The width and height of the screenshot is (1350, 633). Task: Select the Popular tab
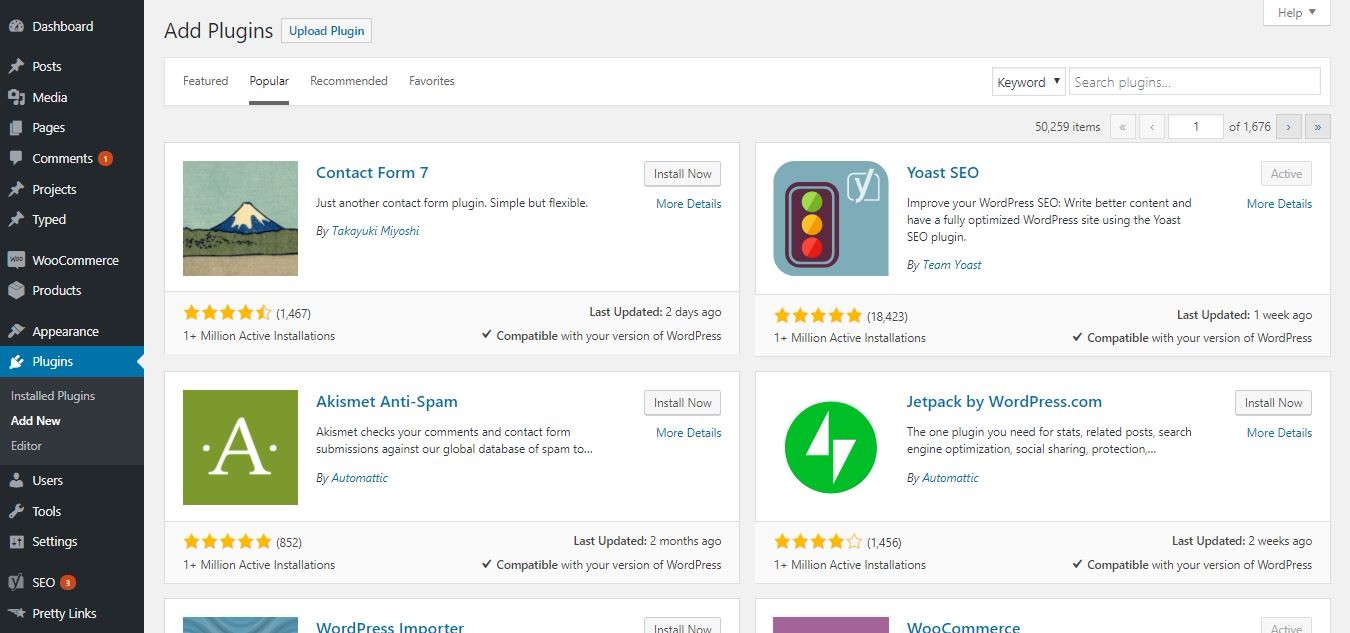click(x=269, y=81)
